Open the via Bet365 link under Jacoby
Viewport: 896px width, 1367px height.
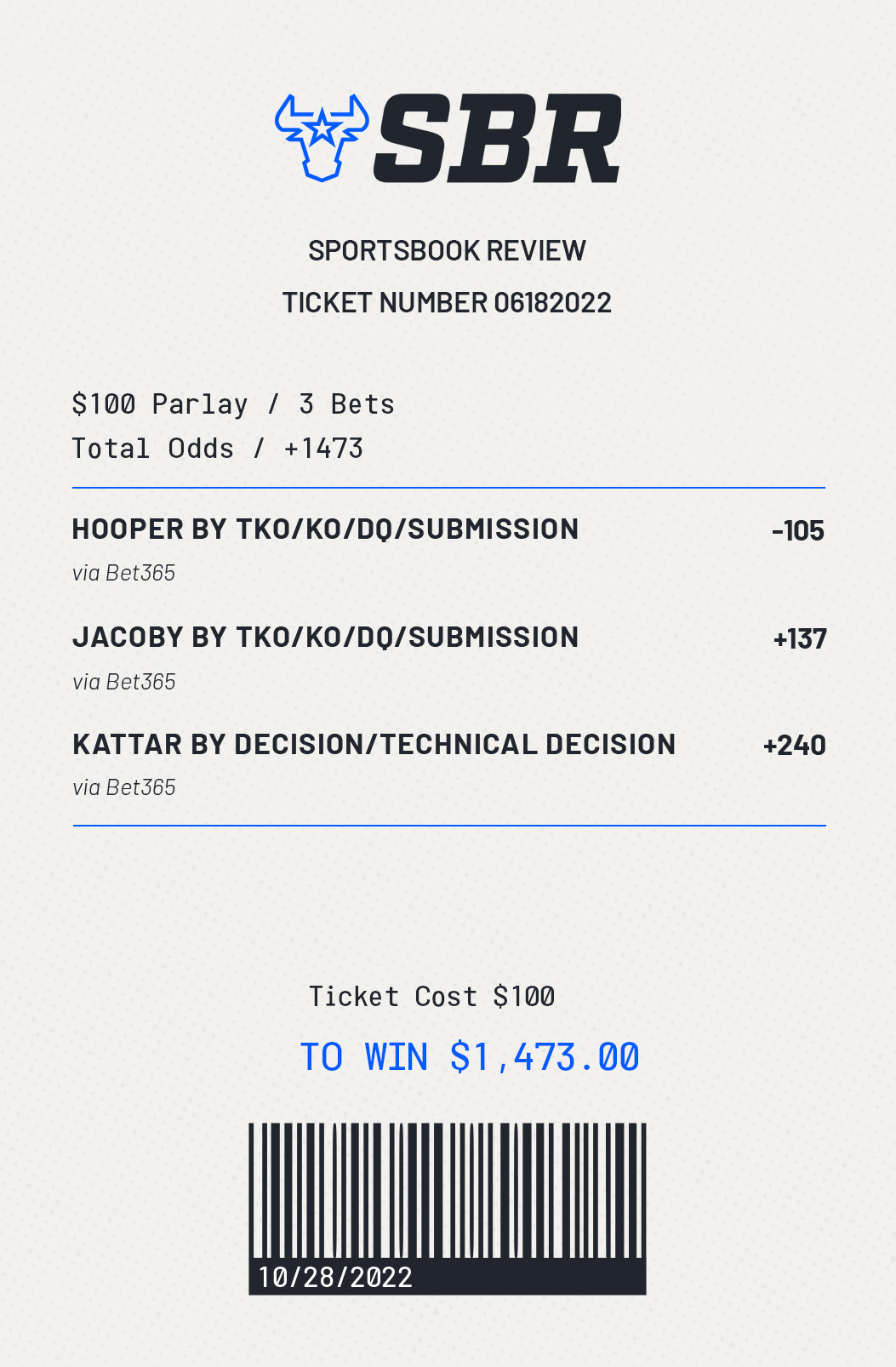124,682
